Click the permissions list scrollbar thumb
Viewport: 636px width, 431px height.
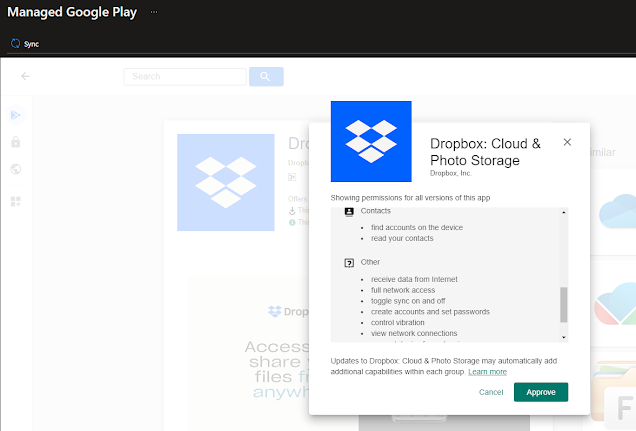pyautogui.click(x=564, y=305)
